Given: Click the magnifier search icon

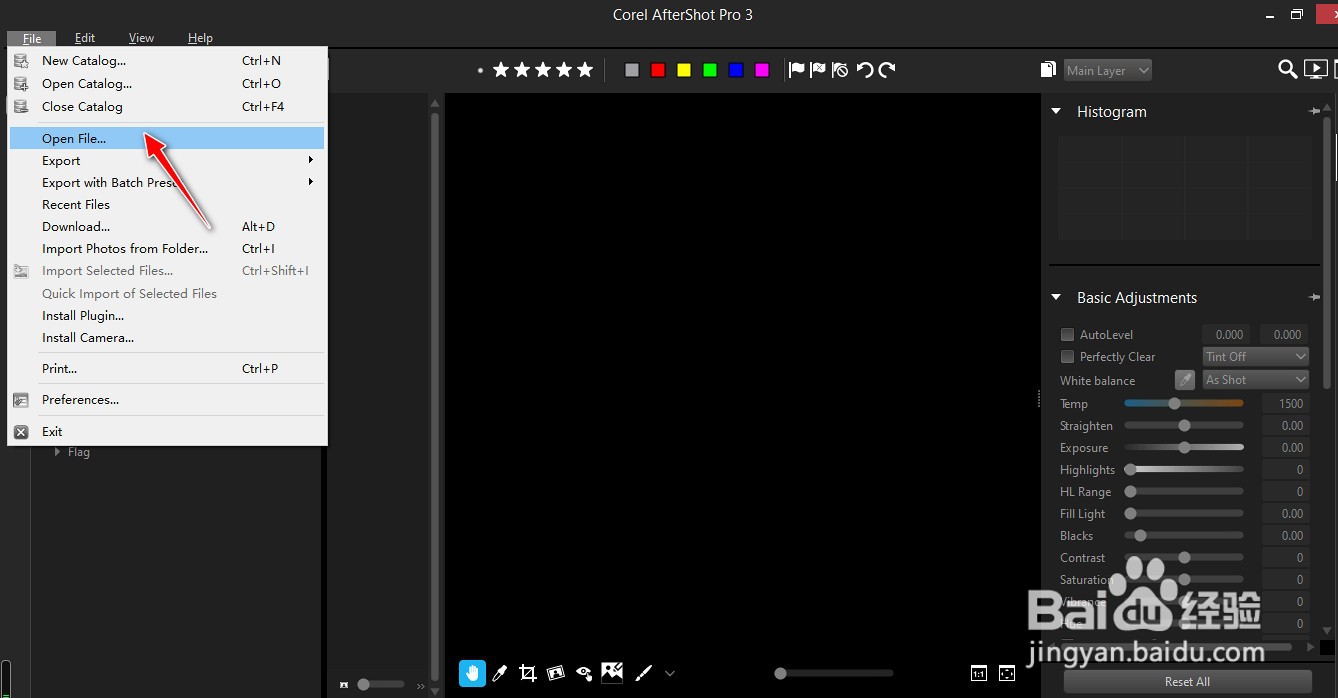Looking at the screenshot, I should pyautogui.click(x=1288, y=69).
